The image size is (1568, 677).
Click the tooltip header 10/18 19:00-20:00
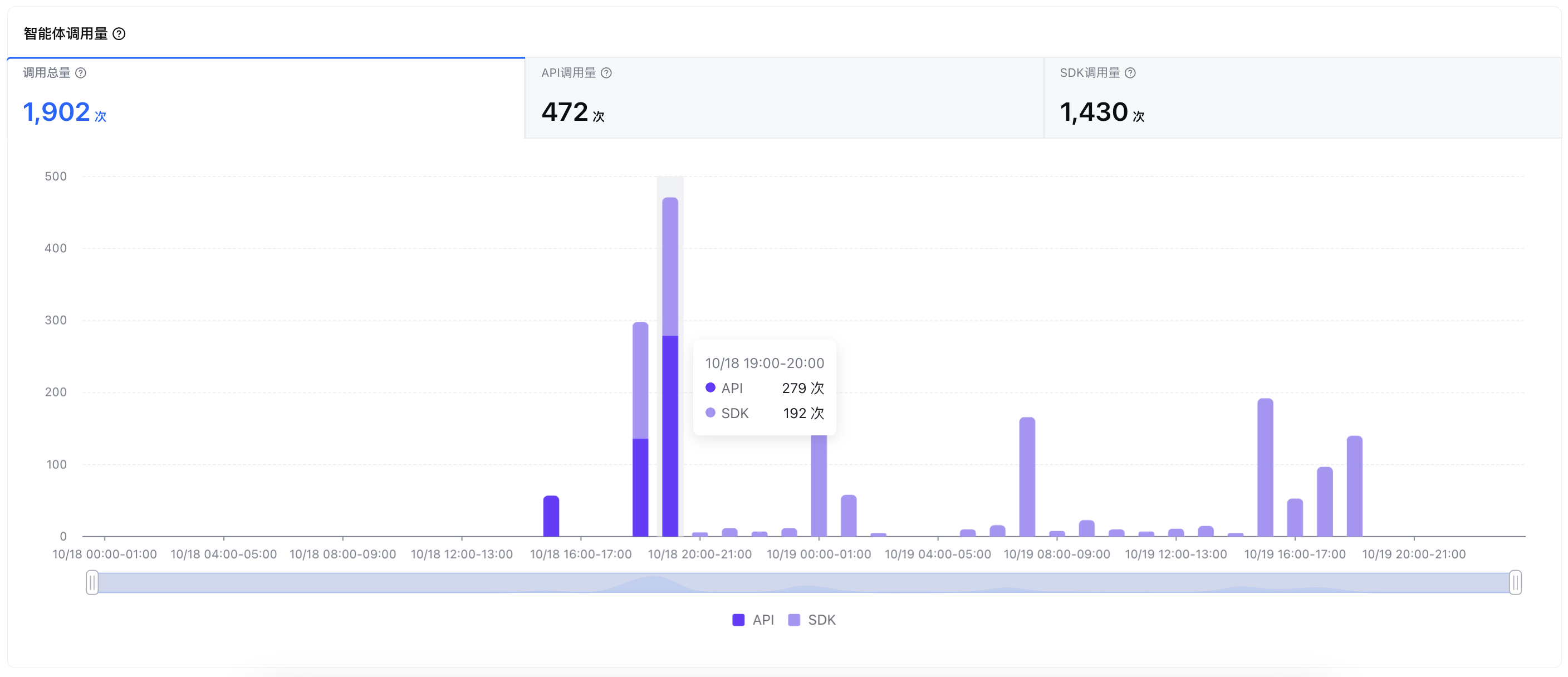click(765, 364)
